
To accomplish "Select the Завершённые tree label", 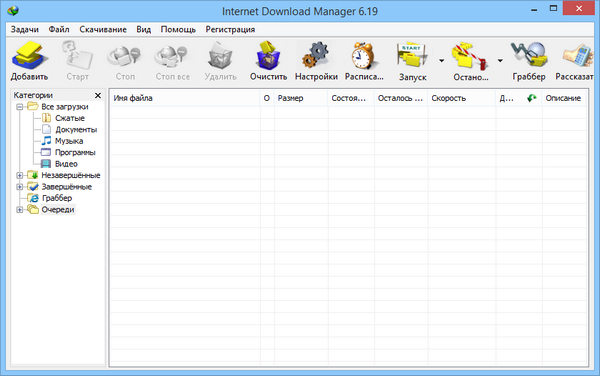I will coord(67,187).
